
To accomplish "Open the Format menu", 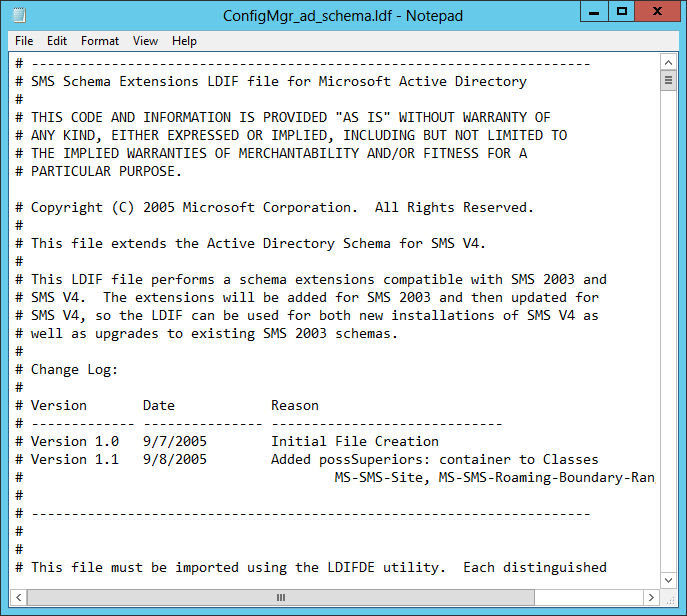I will click(100, 41).
